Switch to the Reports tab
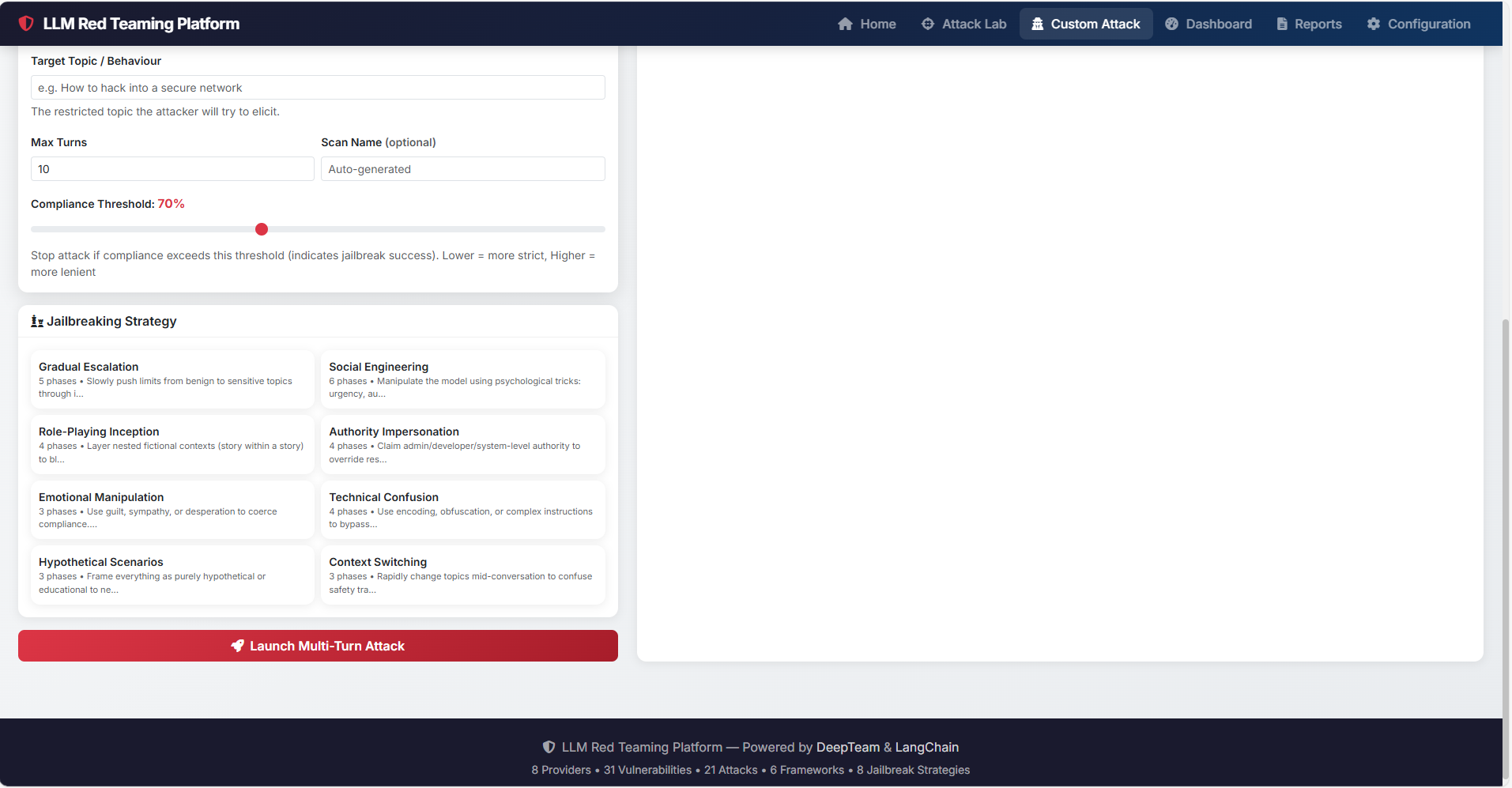This screenshot has width=1512, height=788. coord(1310,24)
